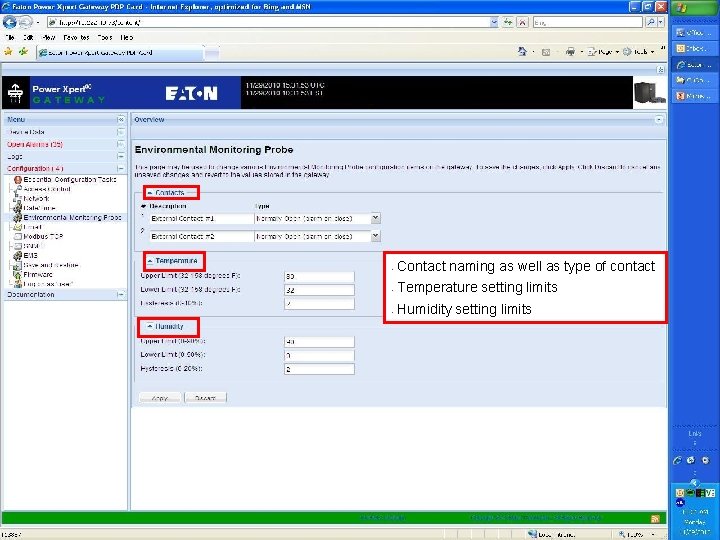Click the BMS gear icon in tree
Viewport: 720px width, 540px height.
18,255
